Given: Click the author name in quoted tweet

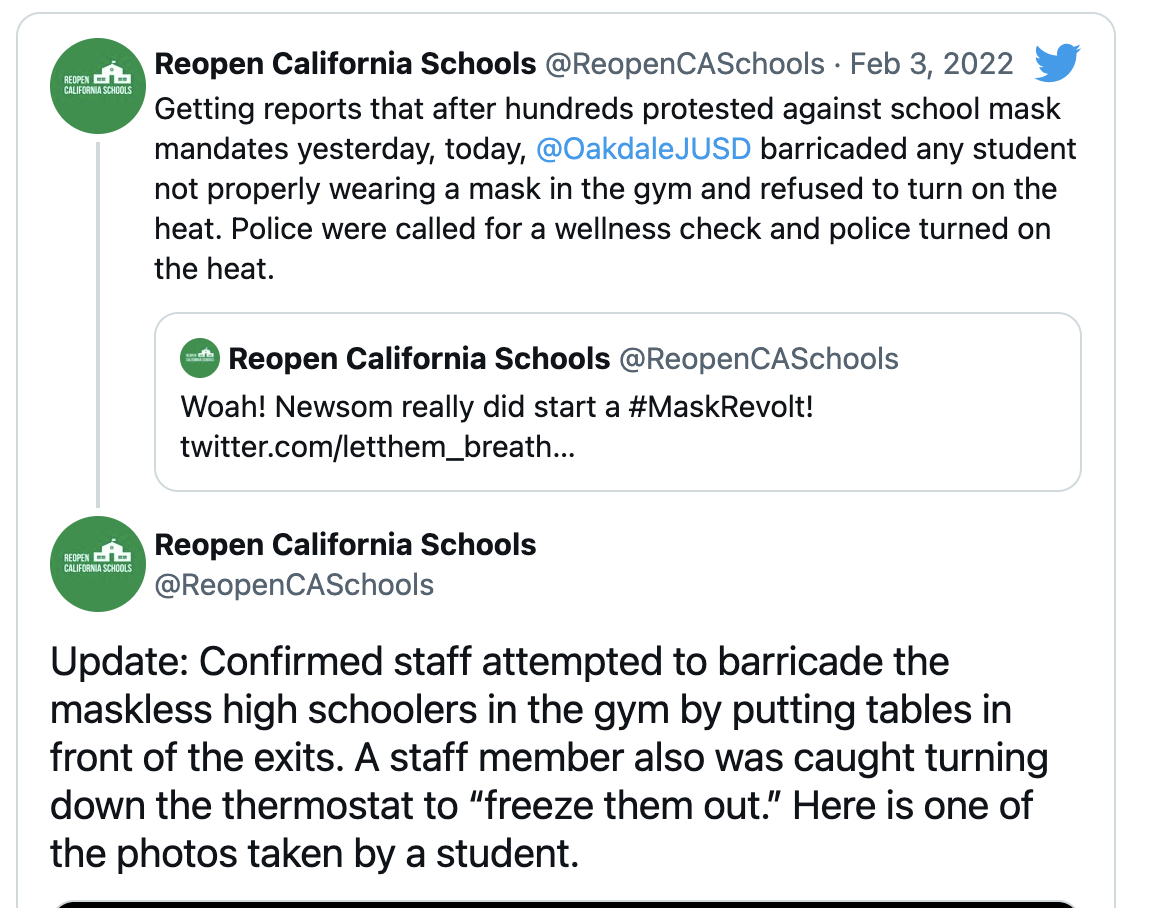Looking at the screenshot, I should tap(419, 359).
